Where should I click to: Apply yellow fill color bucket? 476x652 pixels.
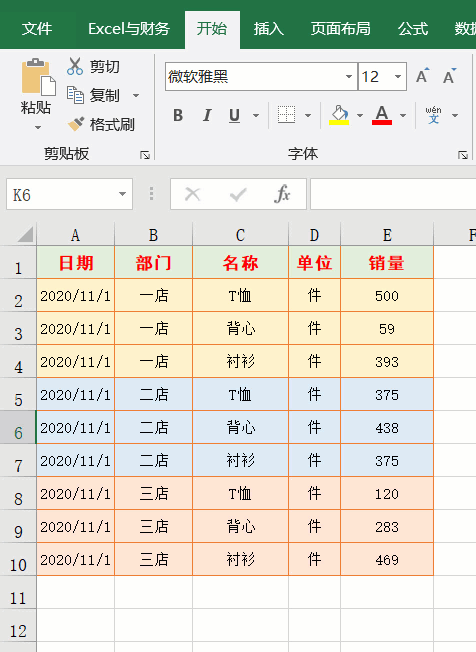tap(339, 115)
